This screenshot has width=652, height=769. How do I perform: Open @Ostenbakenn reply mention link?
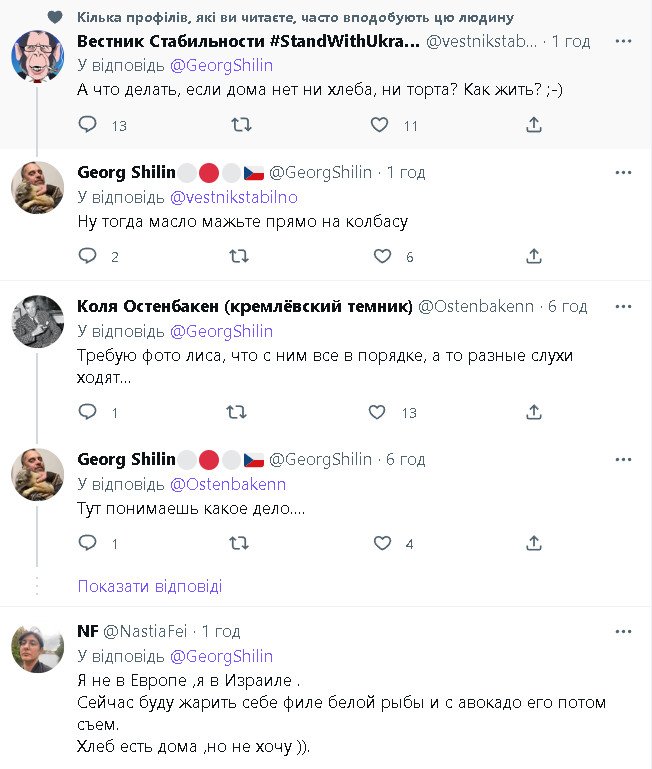pyautogui.click(x=228, y=484)
